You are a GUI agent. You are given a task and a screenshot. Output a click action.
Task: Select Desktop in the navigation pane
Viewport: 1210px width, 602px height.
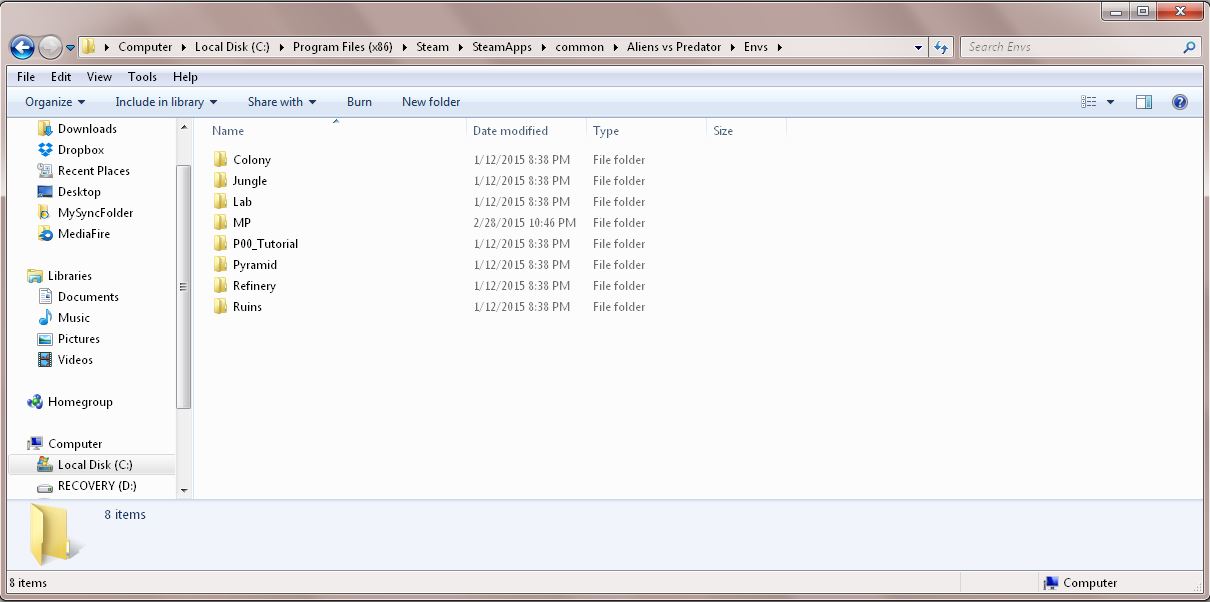79,192
